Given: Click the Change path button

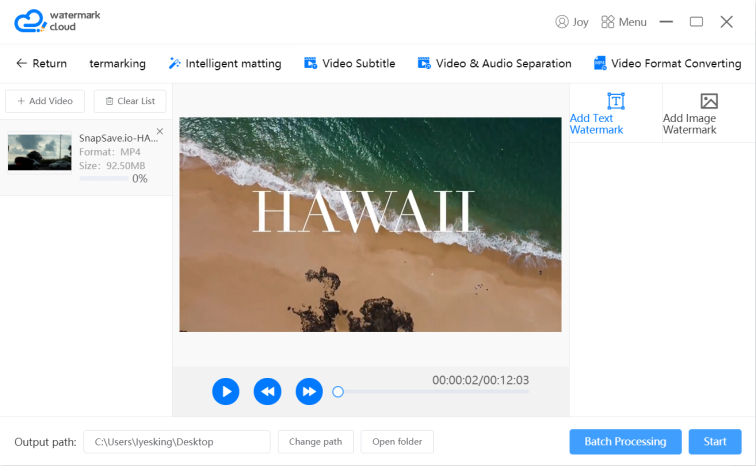Looking at the screenshot, I should point(316,442).
